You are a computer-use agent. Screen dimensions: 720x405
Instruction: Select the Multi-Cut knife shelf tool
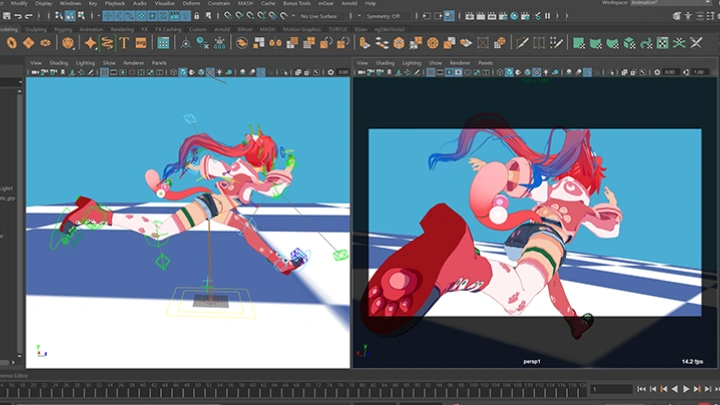(x=523, y=43)
